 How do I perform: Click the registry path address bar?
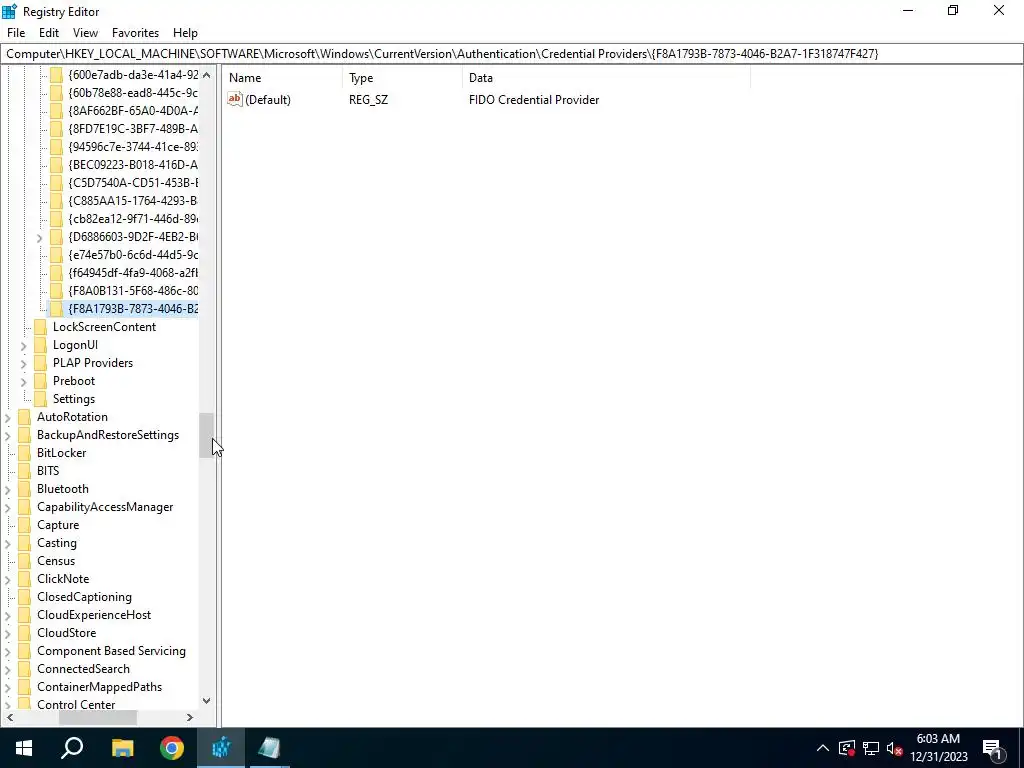[511, 54]
